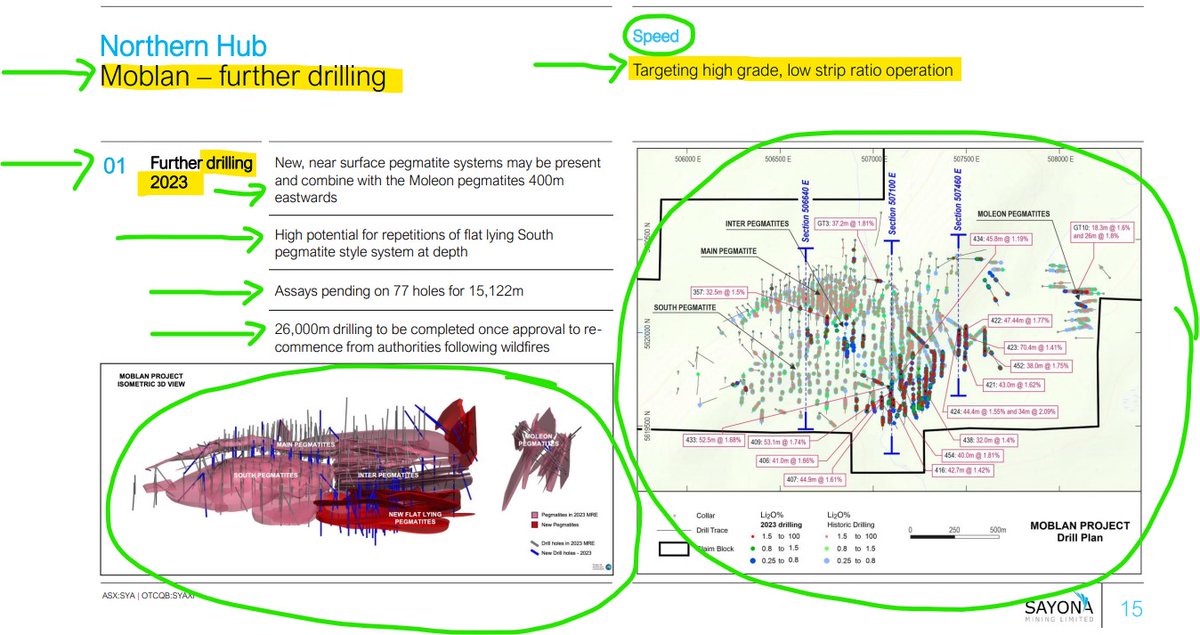Click the '421: 43.0m @ 1.62%' callout
The width and height of the screenshot is (1200, 635).
pyautogui.click(x=1012, y=384)
